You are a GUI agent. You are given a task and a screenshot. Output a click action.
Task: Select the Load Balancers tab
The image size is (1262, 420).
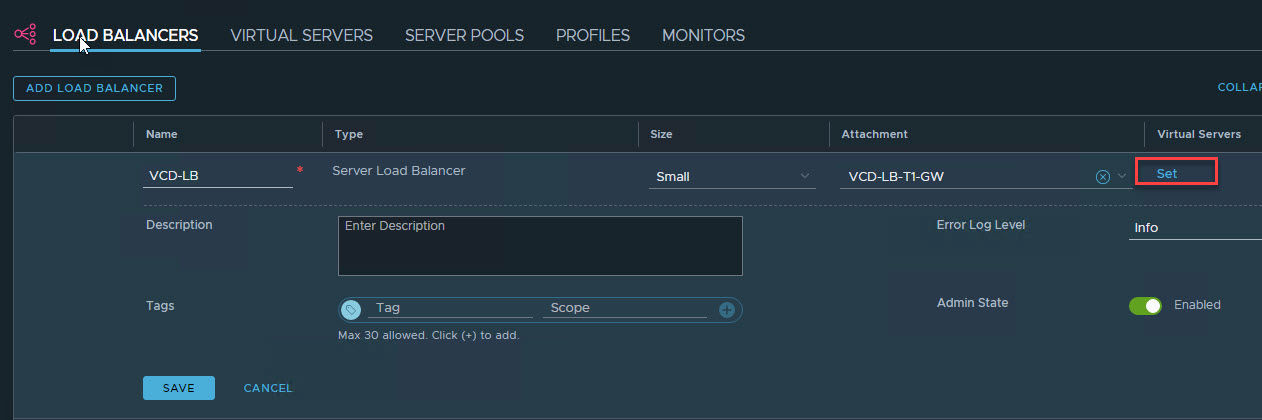coord(125,35)
